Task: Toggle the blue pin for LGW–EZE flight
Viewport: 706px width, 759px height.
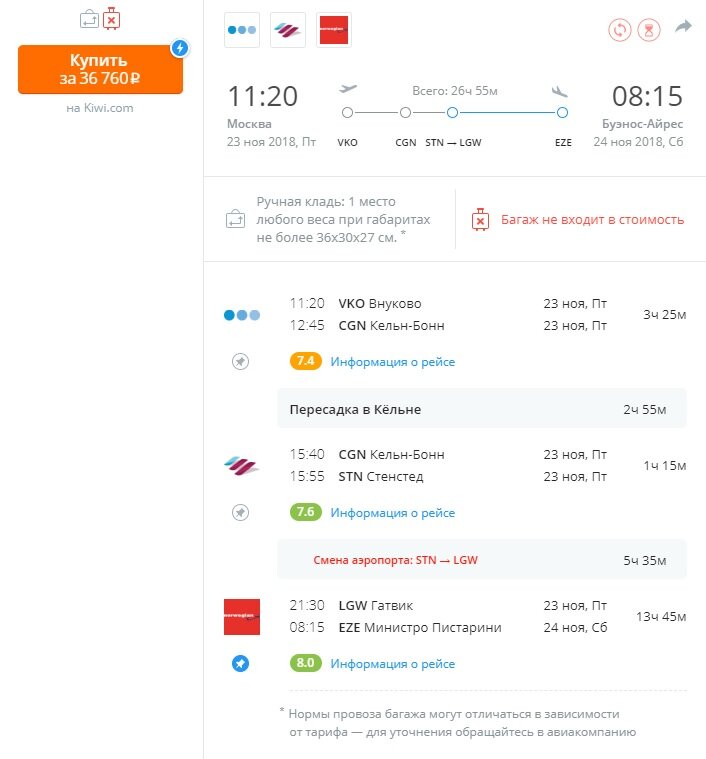Action: [240, 663]
